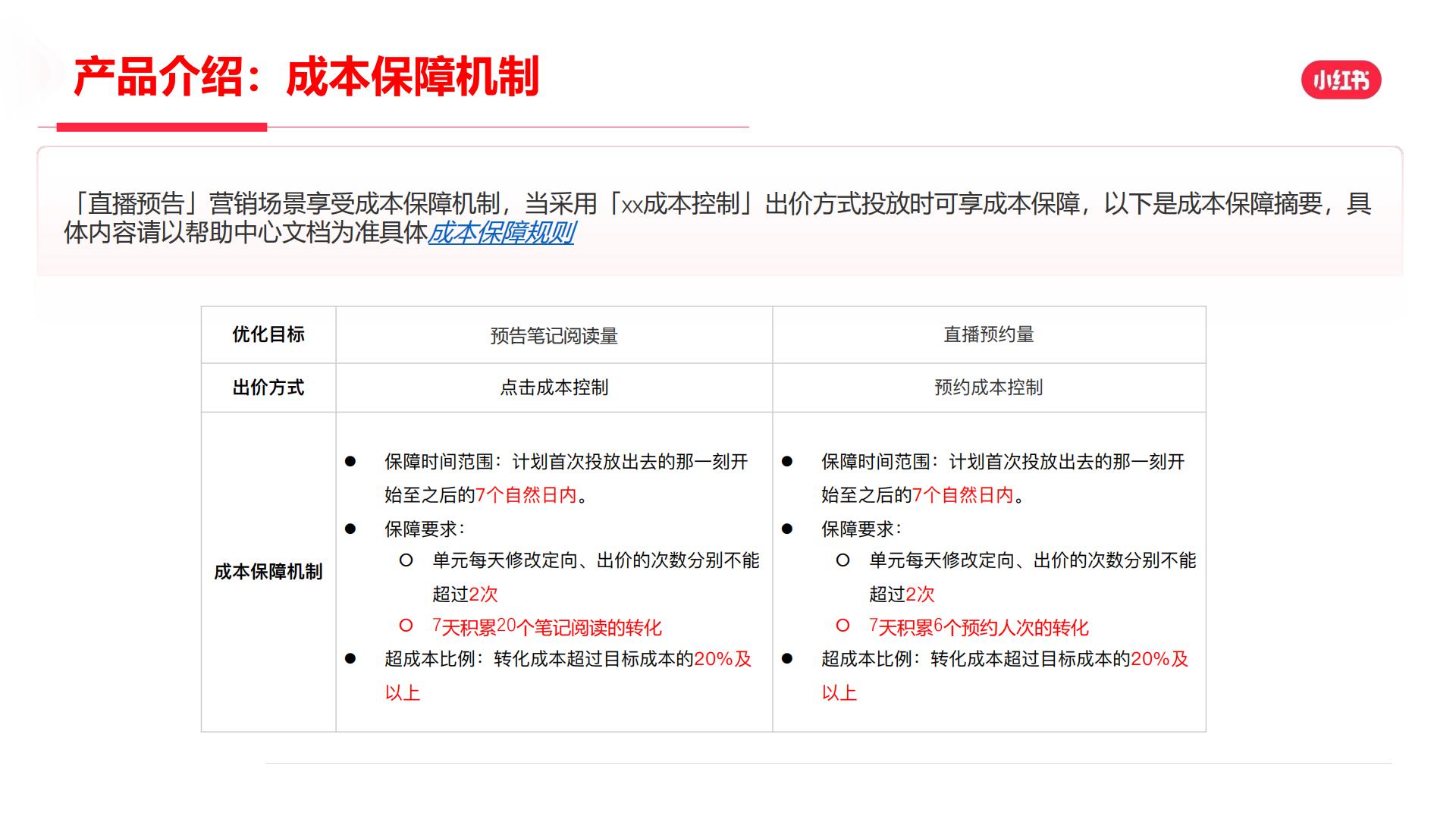Viewport: 1456px width, 819px height.
Task: Select the 预告笔记阅读量 table cell
Action: [x=554, y=335]
